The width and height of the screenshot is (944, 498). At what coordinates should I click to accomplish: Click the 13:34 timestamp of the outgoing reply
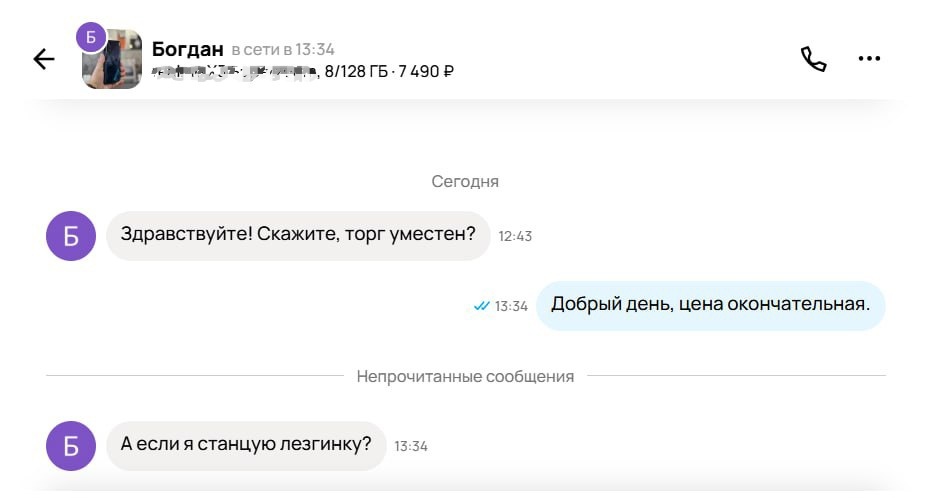point(511,306)
